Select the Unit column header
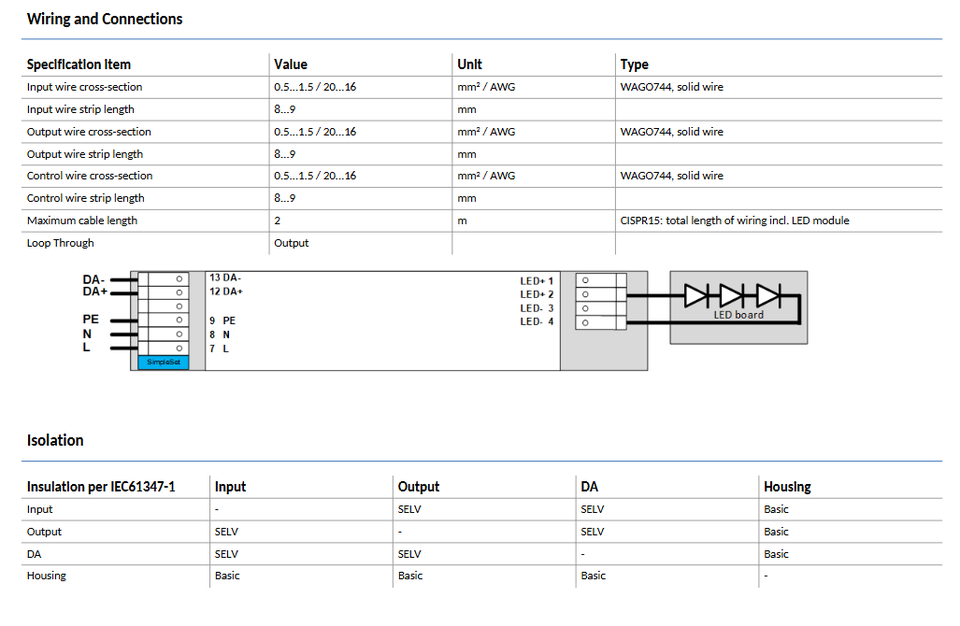This screenshot has width=960, height=626. (469, 64)
